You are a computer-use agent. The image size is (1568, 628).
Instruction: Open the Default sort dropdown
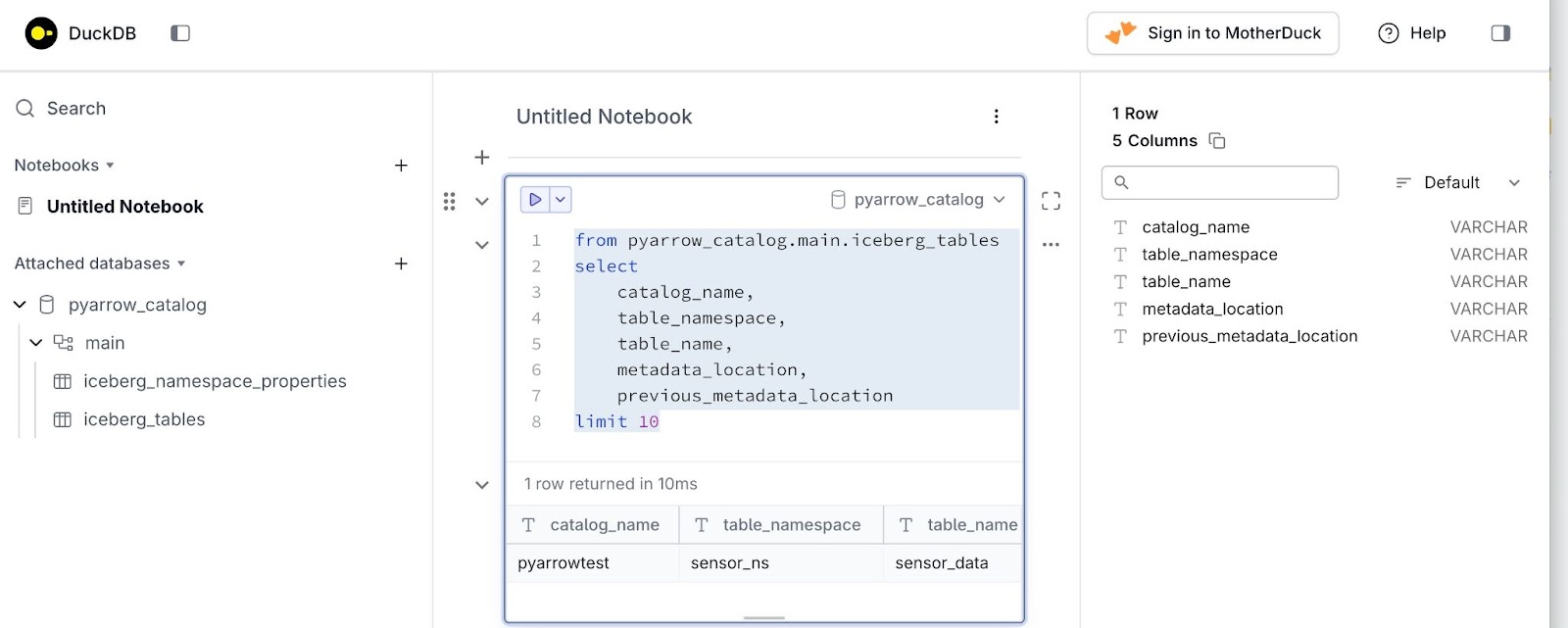click(x=1458, y=182)
